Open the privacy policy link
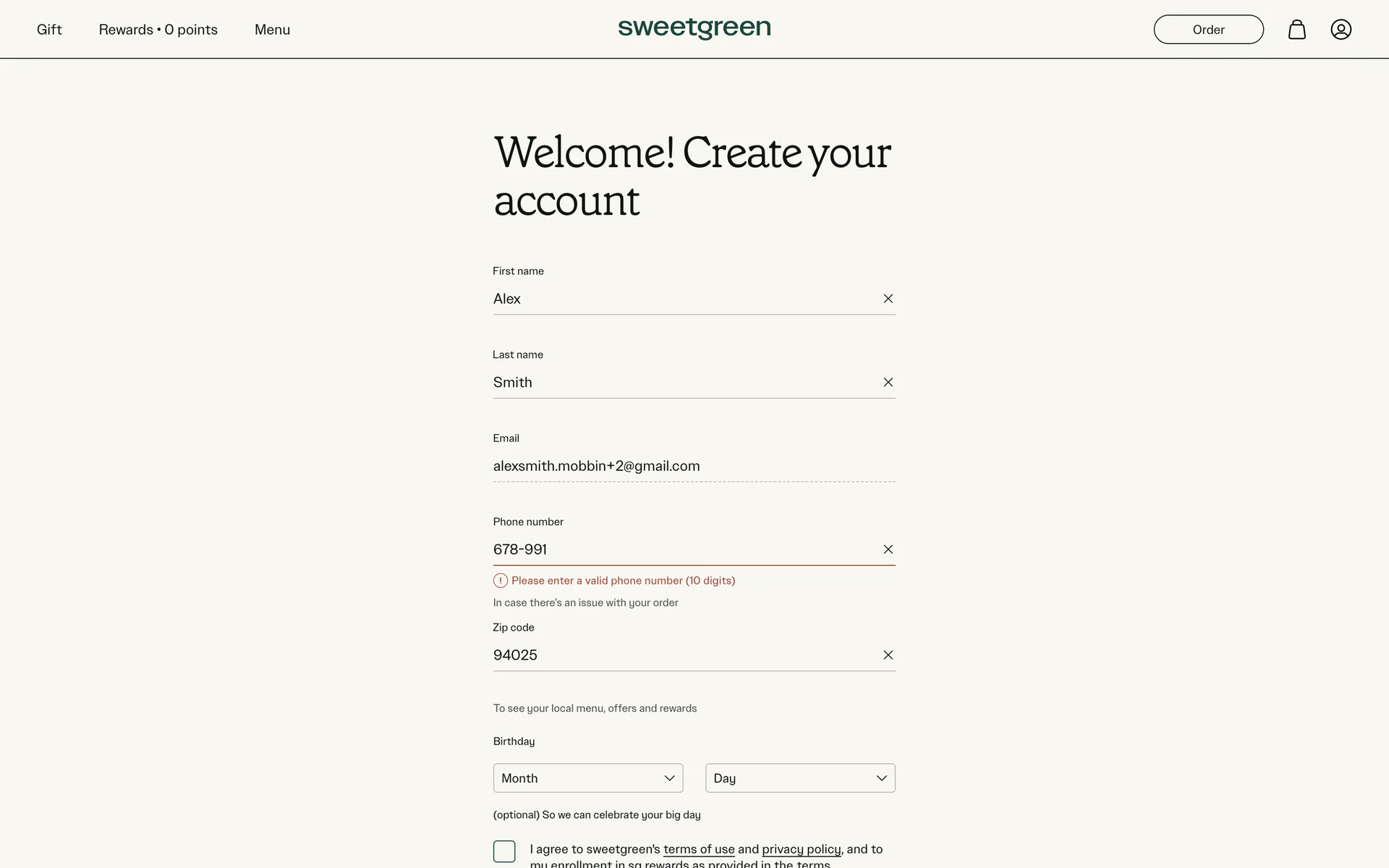The width and height of the screenshot is (1389, 868). click(x=801, y=849)
